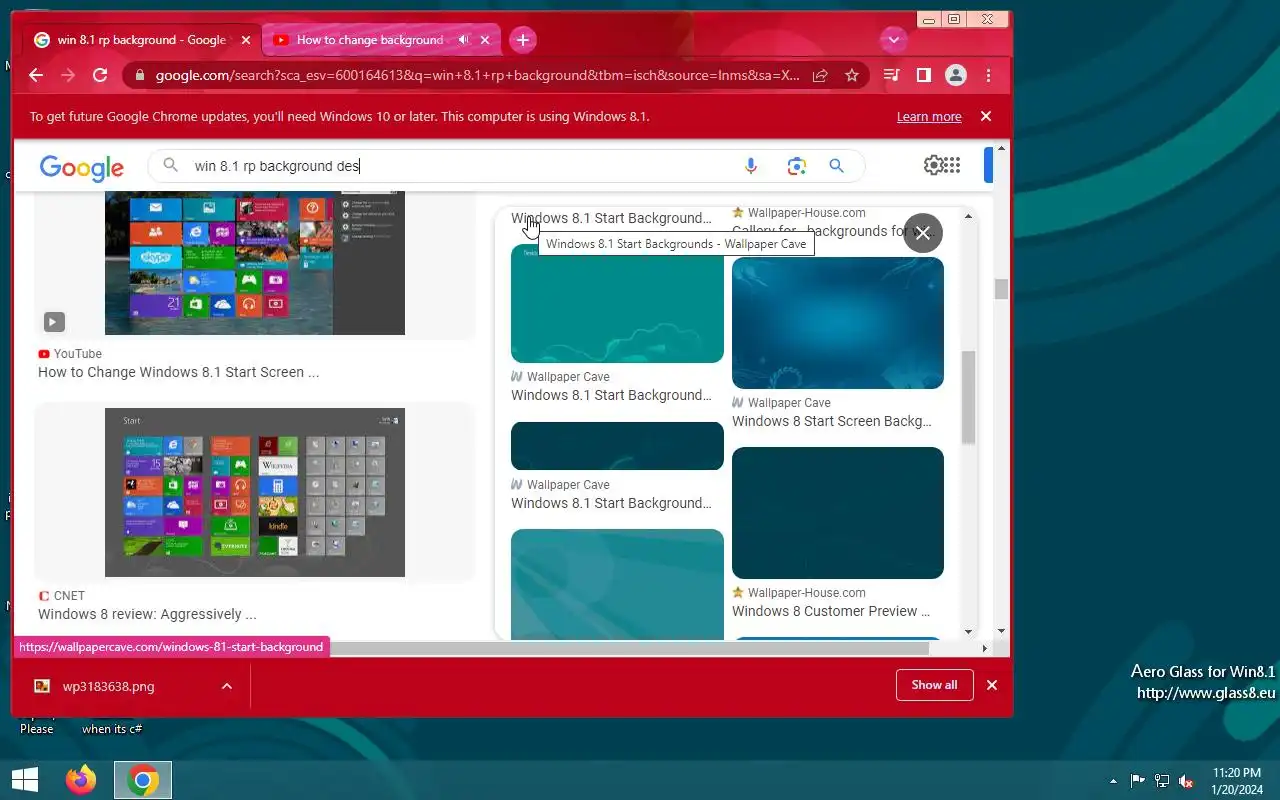
Task: Click the network icon in system tray
Action: (x=1162, y=781)
